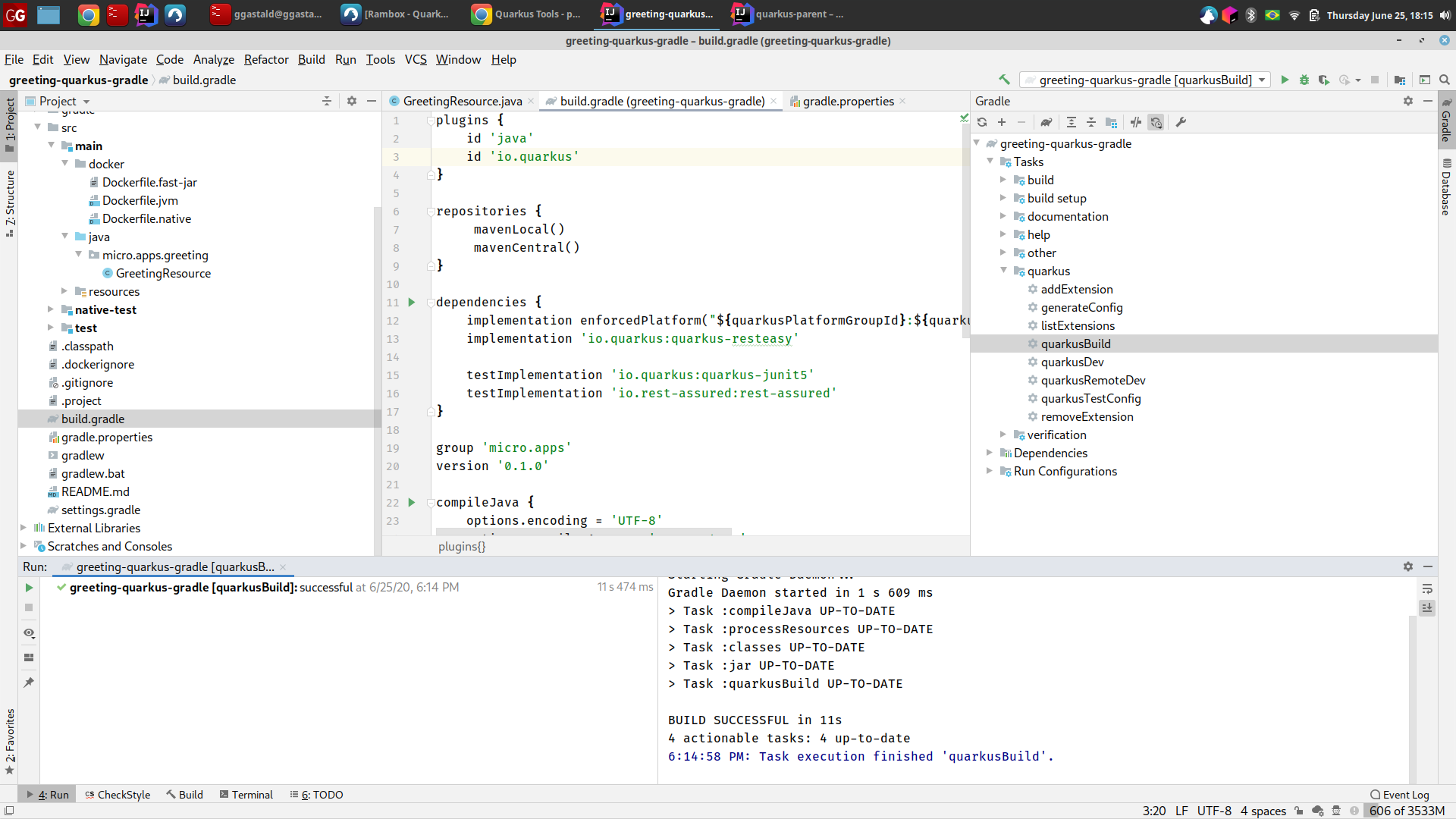Viewport: 1456px width, 819px height.
Task: Collapse the quarkus task group
Action: point(1003,271)
